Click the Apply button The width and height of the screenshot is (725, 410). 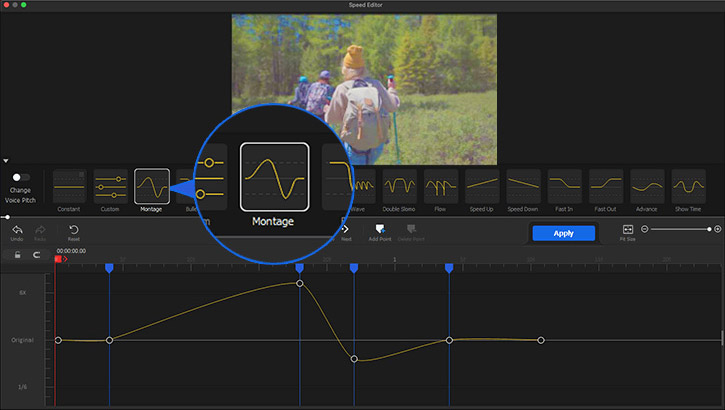click(563, 232)
